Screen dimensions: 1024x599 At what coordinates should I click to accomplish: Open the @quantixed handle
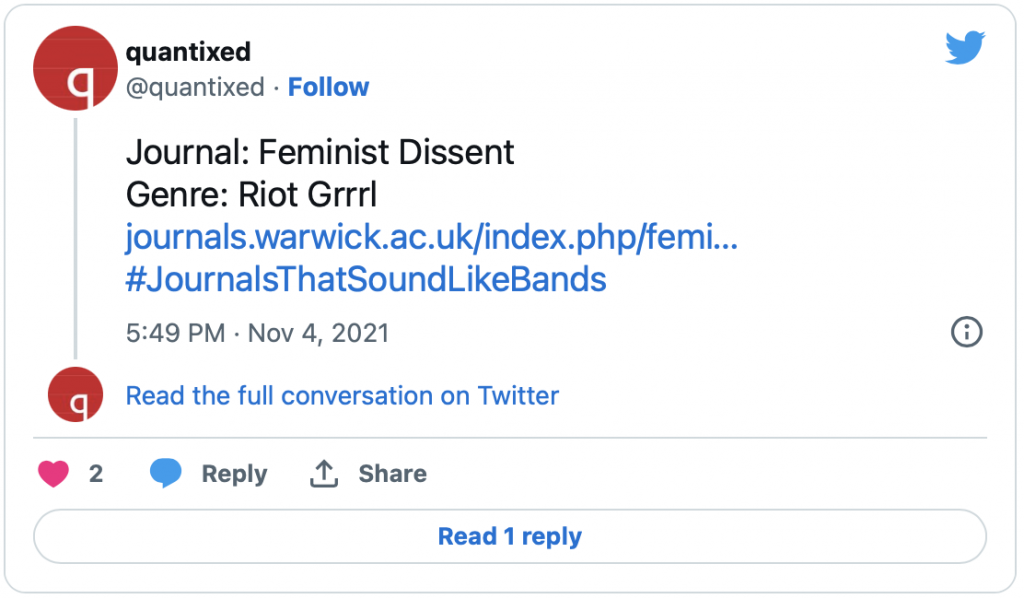pos(195,88)
